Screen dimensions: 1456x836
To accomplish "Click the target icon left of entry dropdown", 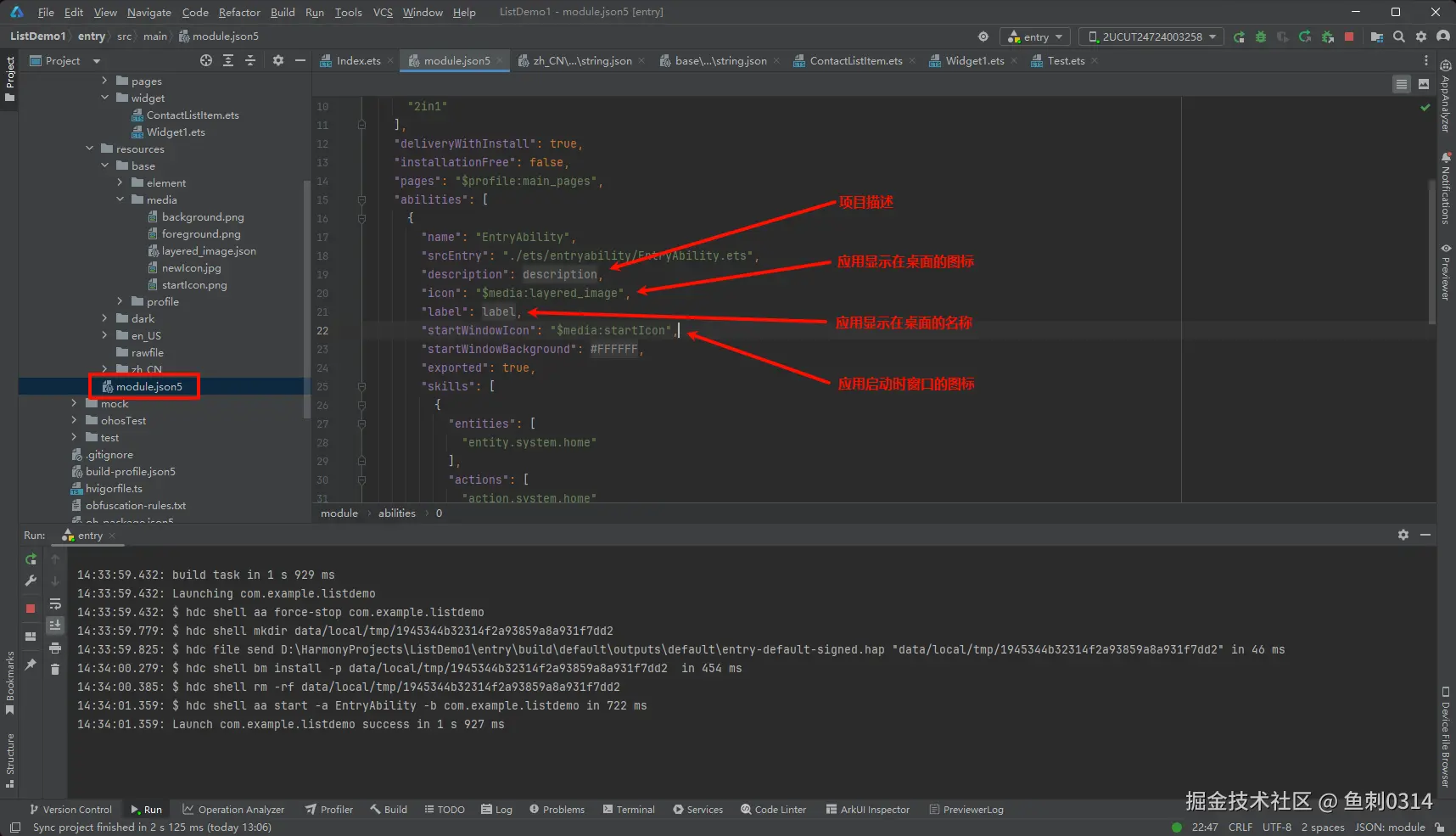I will coord(983,36).
